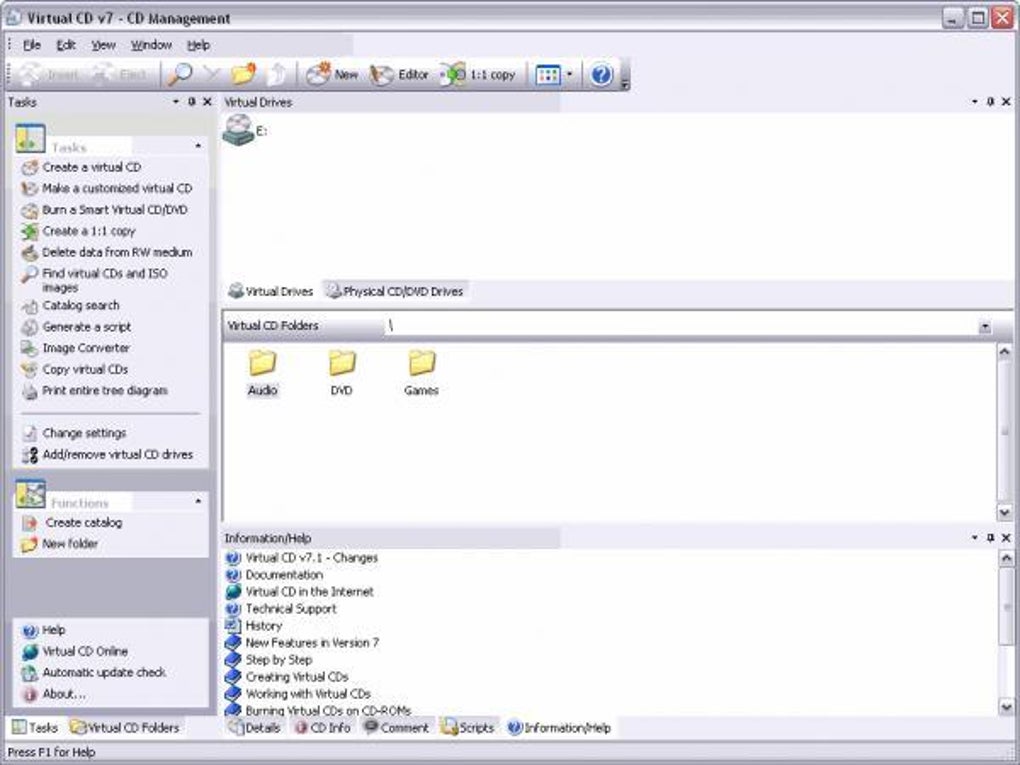The height and width of the screenshot is (765, 1020).
Task: Open the File menu
Action: [x=31, y=45]
